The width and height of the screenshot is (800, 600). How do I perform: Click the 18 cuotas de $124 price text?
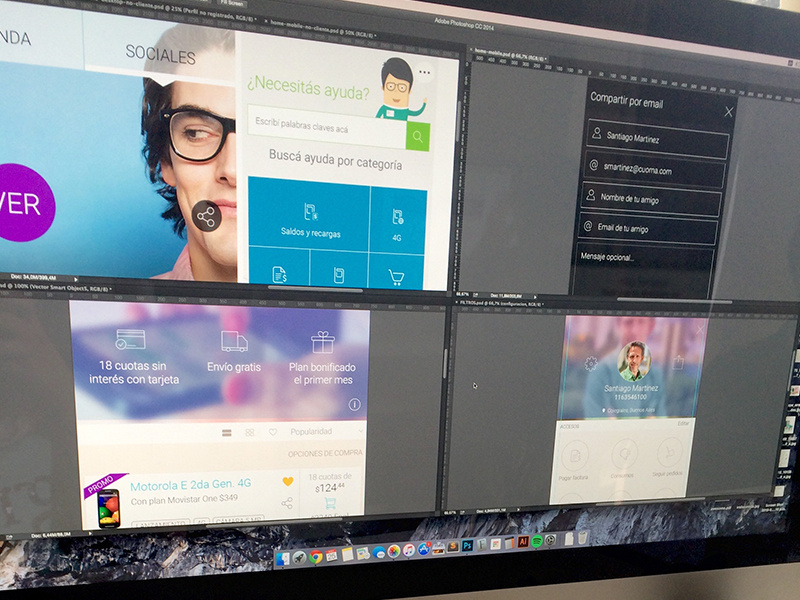coord(330,482)
